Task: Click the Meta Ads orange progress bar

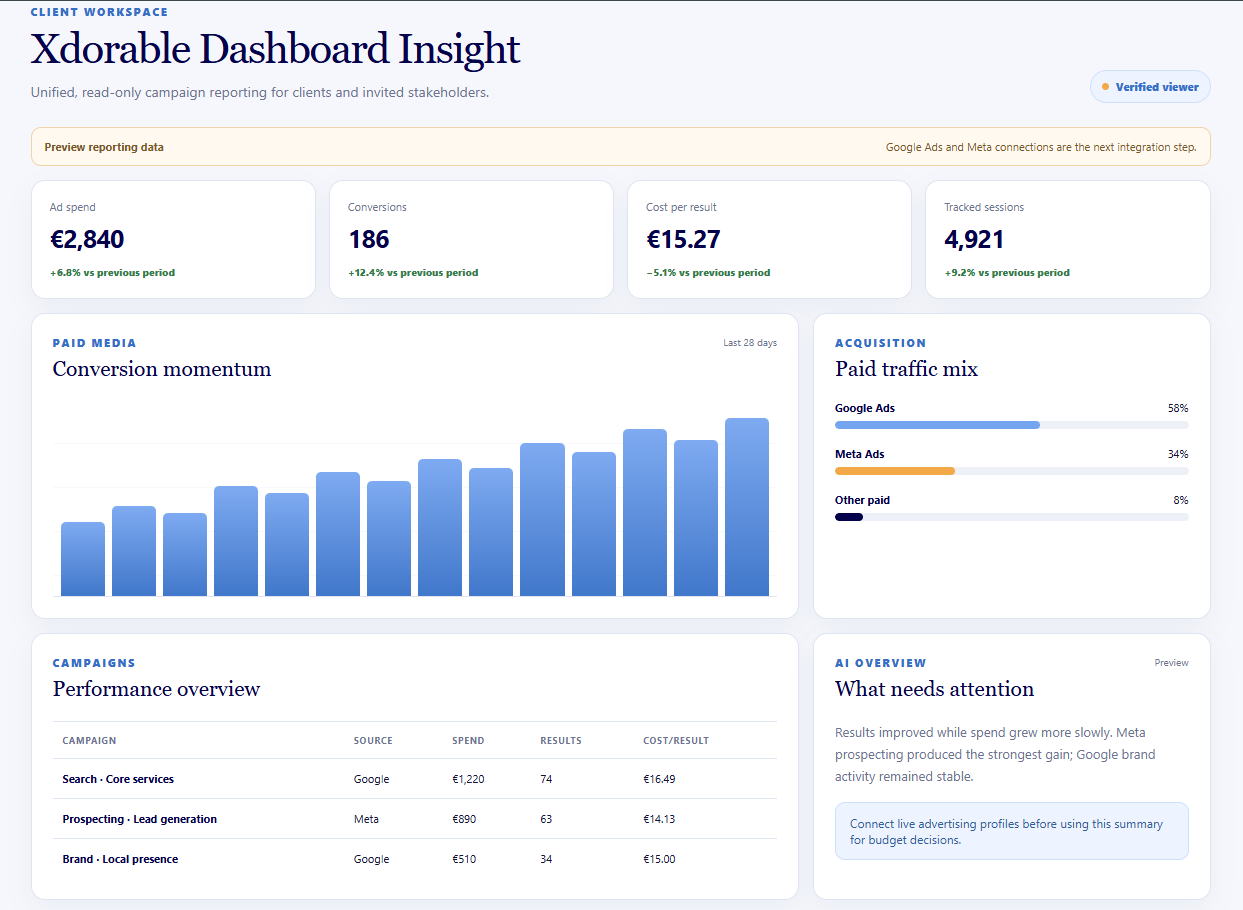Action: [895, 471]
